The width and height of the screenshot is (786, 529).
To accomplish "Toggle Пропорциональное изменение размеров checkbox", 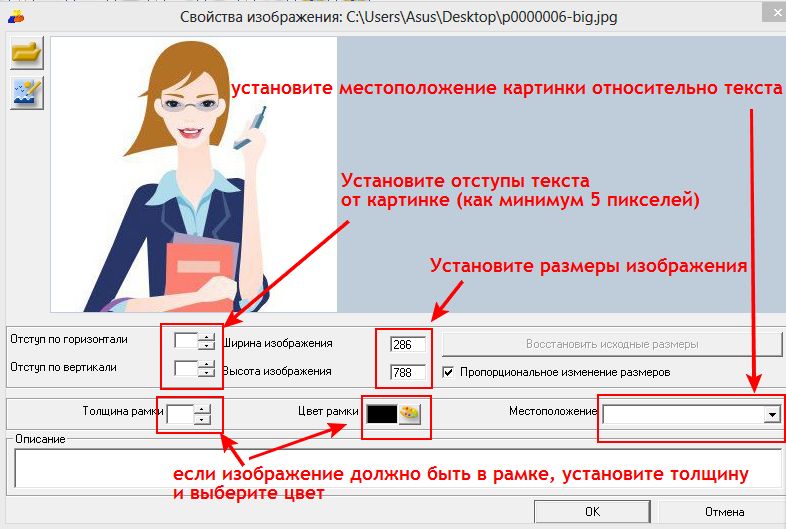I will click(x=449, y=372).
